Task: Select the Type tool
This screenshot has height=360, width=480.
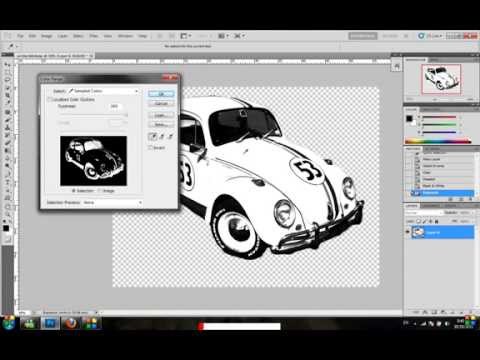Action: pos(8,182)
